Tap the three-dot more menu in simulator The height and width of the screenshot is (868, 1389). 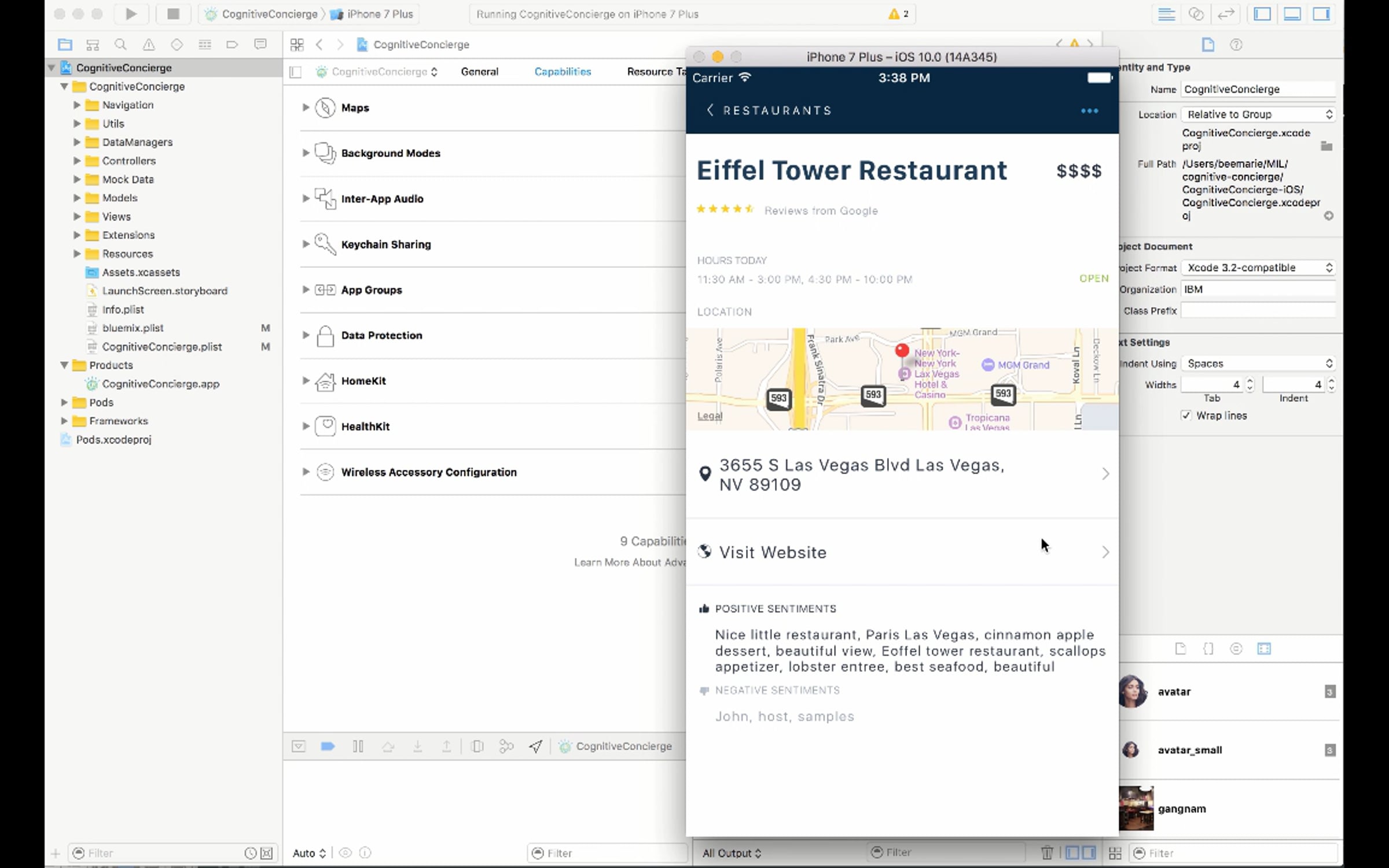pyautogui.click(x=1089, y=111)
